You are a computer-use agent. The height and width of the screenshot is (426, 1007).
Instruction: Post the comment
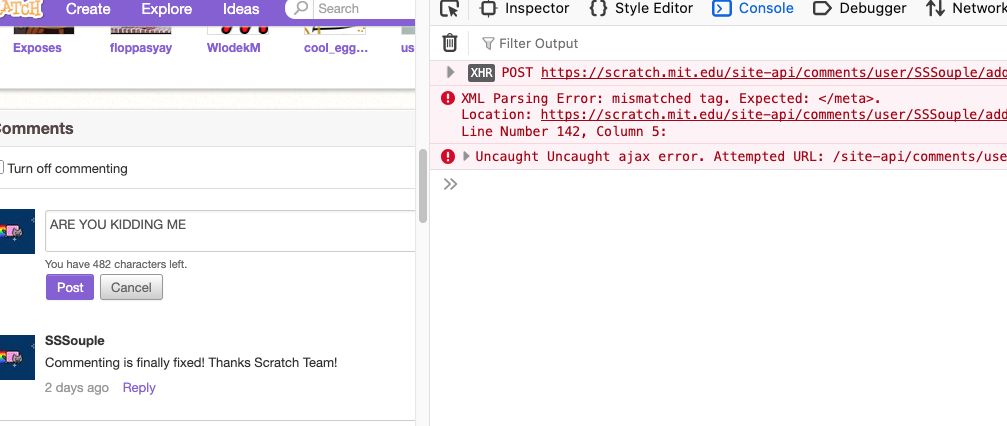(x=70, y=287)
